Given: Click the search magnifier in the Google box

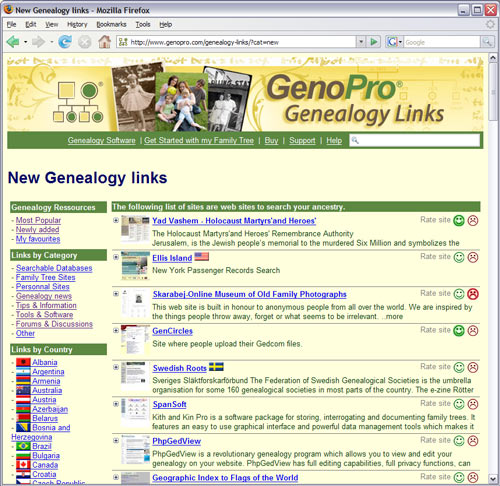Looking at the screenshot, I should pos(487,42).
